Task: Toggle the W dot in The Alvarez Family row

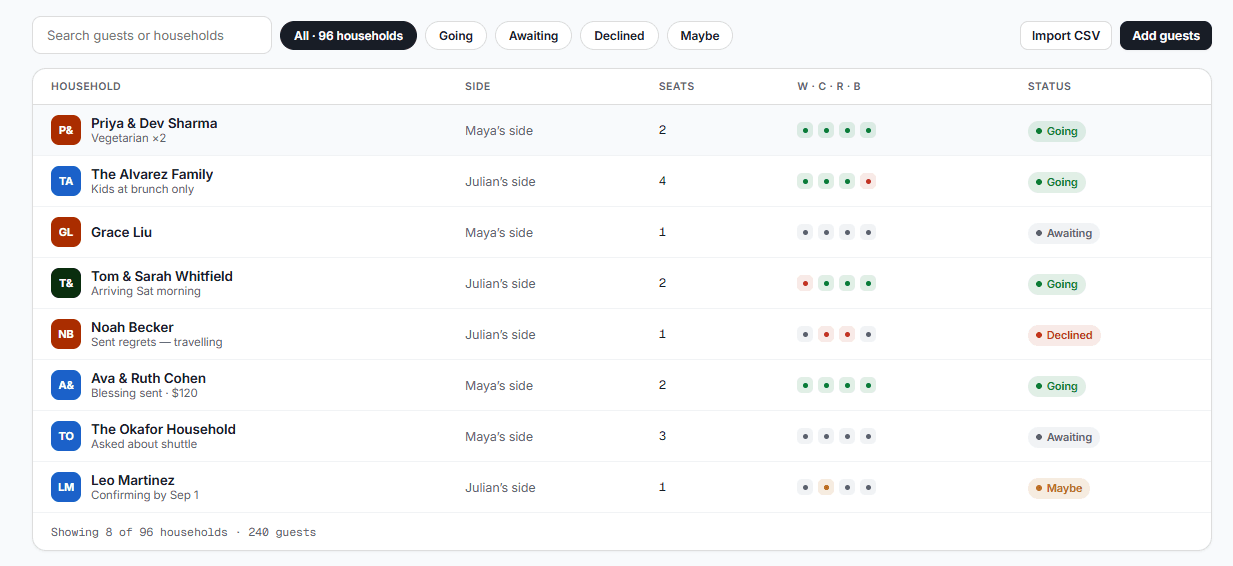Action: click(x=805, y=181)
